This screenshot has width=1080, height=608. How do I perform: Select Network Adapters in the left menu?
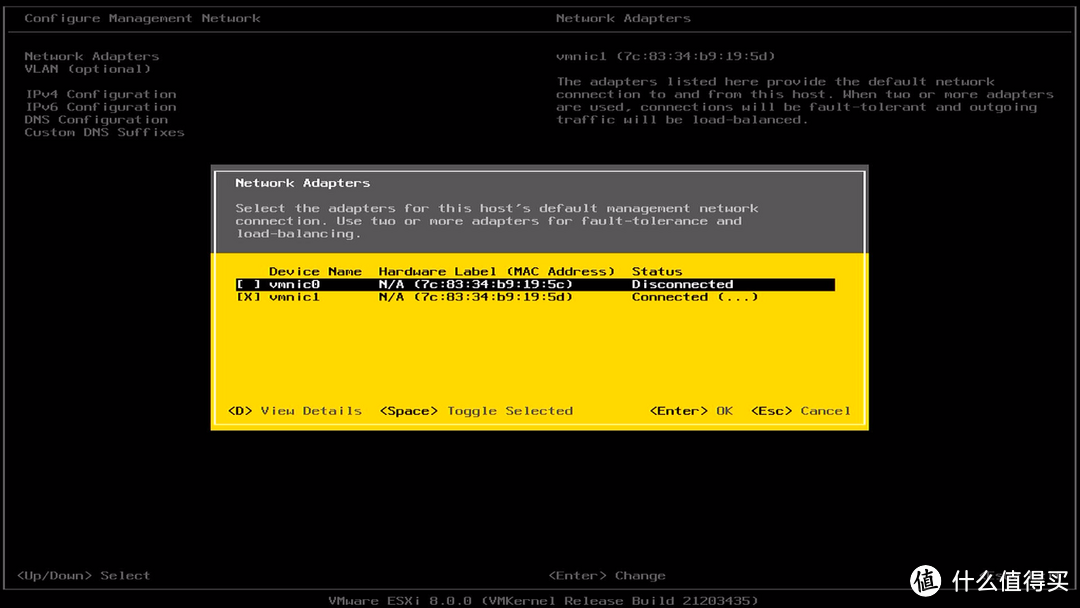tap(91, 57)
